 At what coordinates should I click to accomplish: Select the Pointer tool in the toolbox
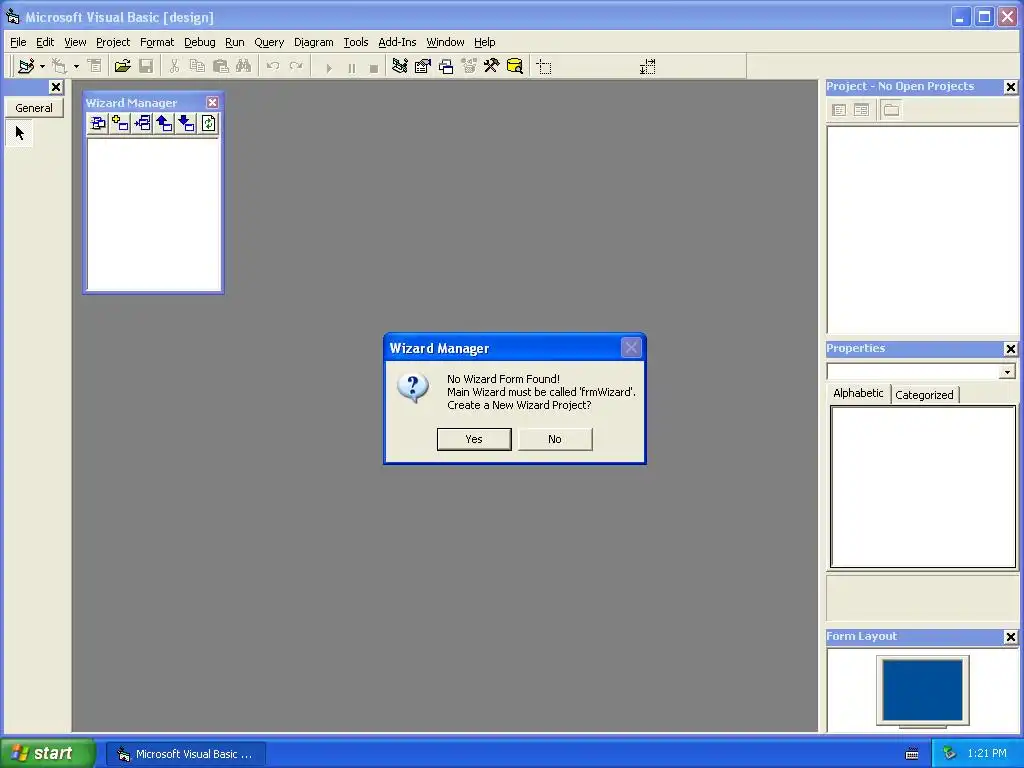20,133
